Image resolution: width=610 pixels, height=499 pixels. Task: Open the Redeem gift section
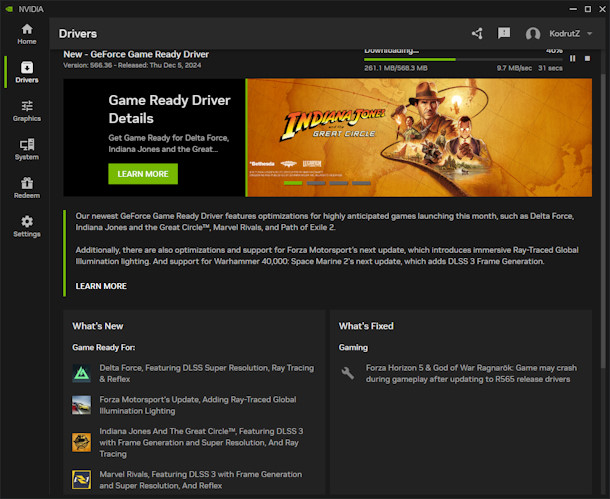[x=26, y=188]
